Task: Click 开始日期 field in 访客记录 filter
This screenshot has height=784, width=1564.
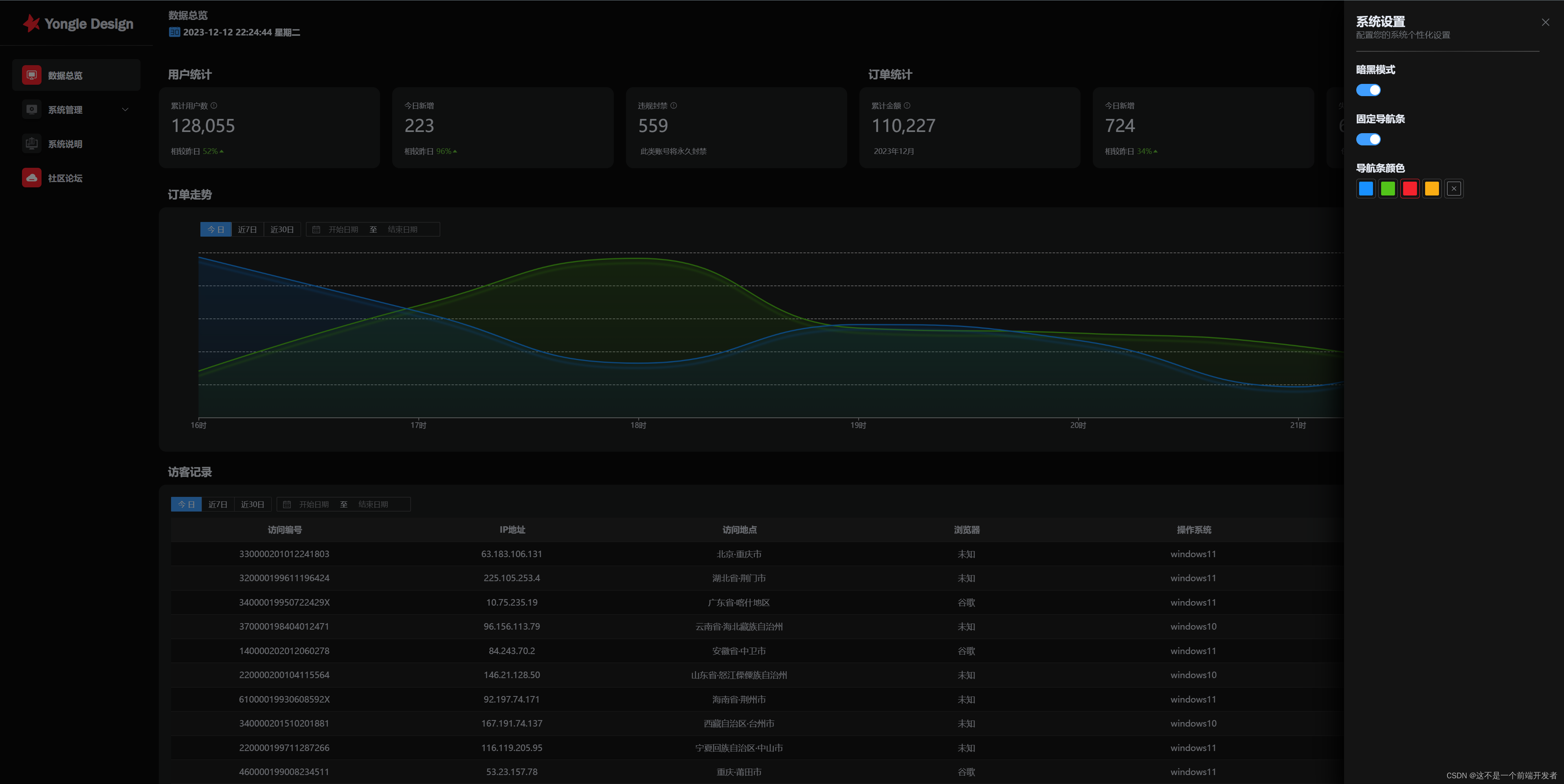Action: [x=313, y=505]
